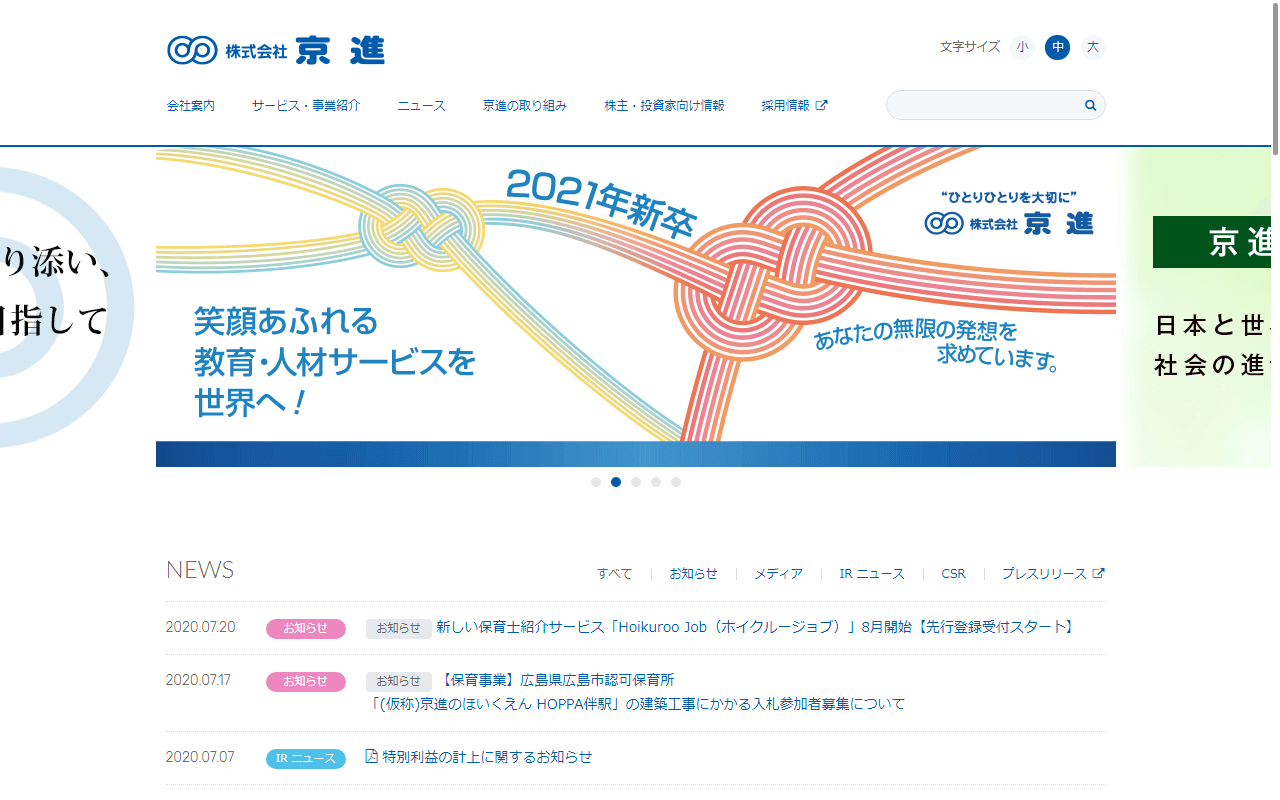Open the 株主・投資家向け情報 menu
This screenshot has width=1280, height=800.
coord(664,105)
